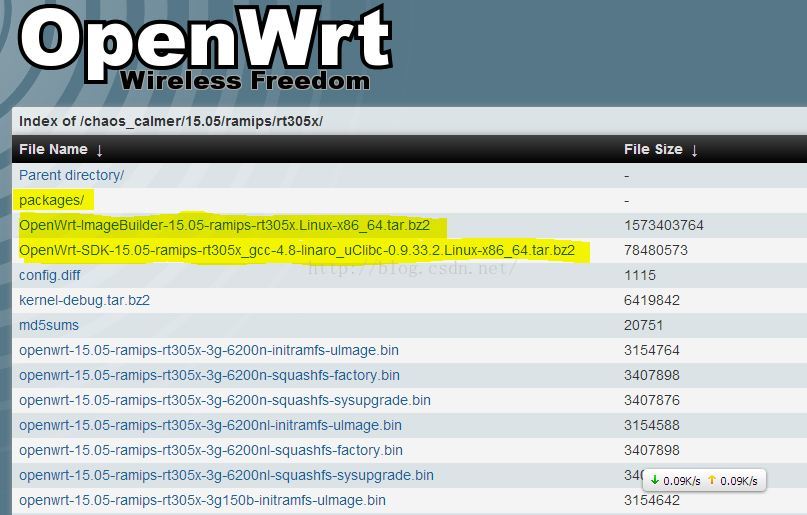Screen dimensions: 807x515
Task: Select file size 3154764
Action: pos(652,350)
